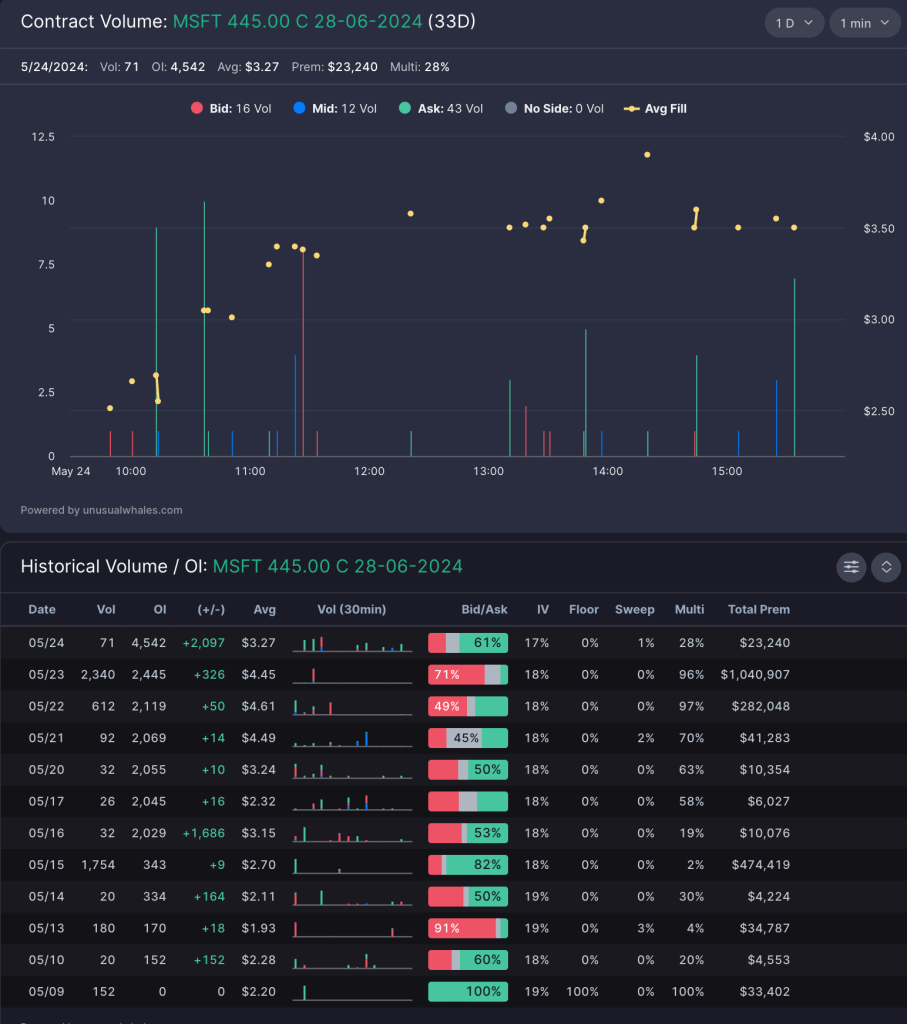This screenshot has height=1024, width=907.
Task: Open the 1 min interval dropdown
Action: [864, 23]
